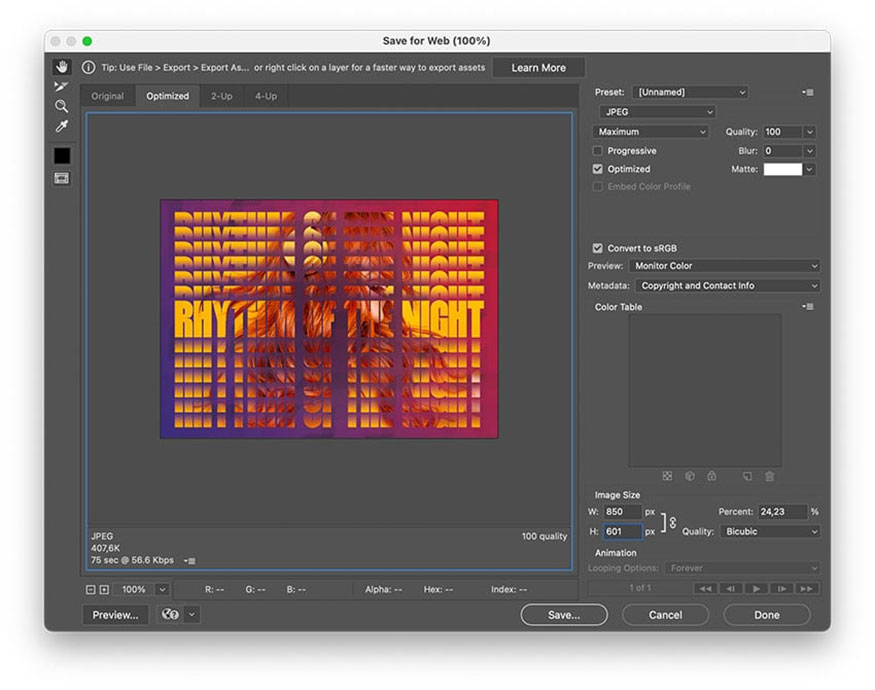Select the Eyedropper tool
The height and width of the screenshot is (690, 875).
click(61, 126)
